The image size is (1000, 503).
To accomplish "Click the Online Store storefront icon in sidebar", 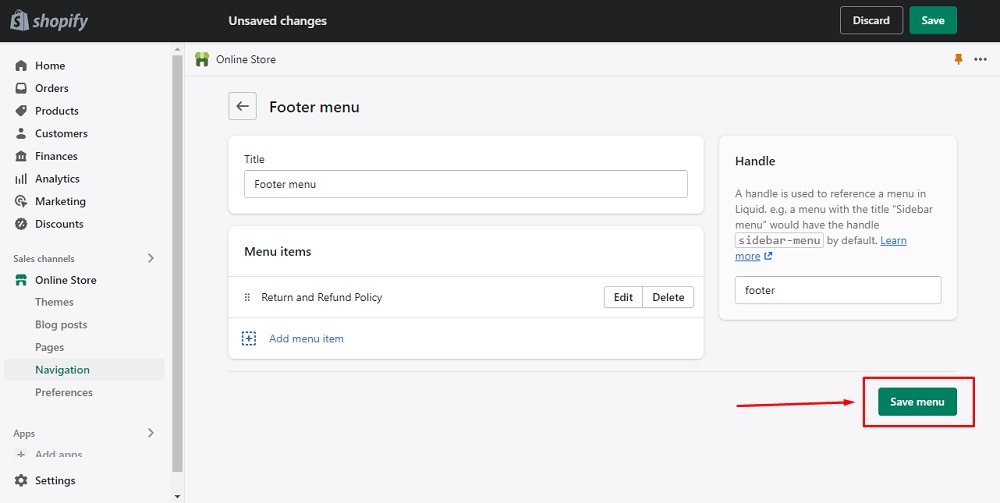I will tap(21, 280).
